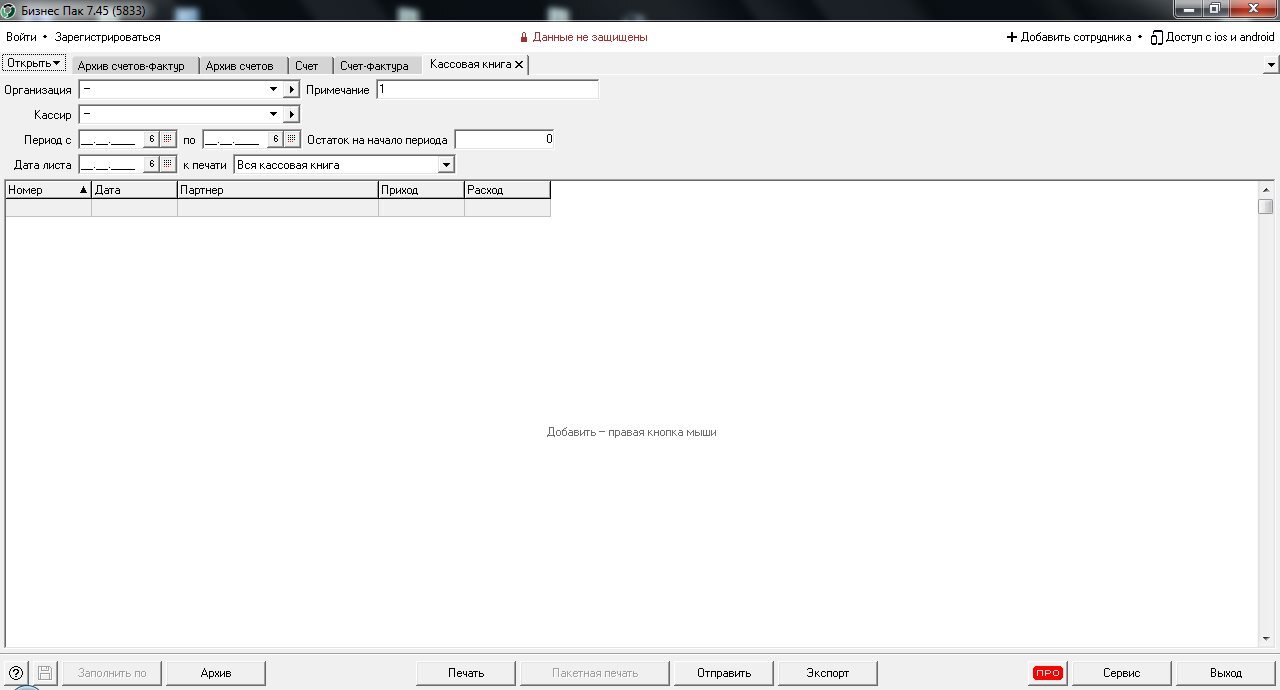Click the Заполнить по button
This screenshot has height=690, width=1280.
coord(112,673)
